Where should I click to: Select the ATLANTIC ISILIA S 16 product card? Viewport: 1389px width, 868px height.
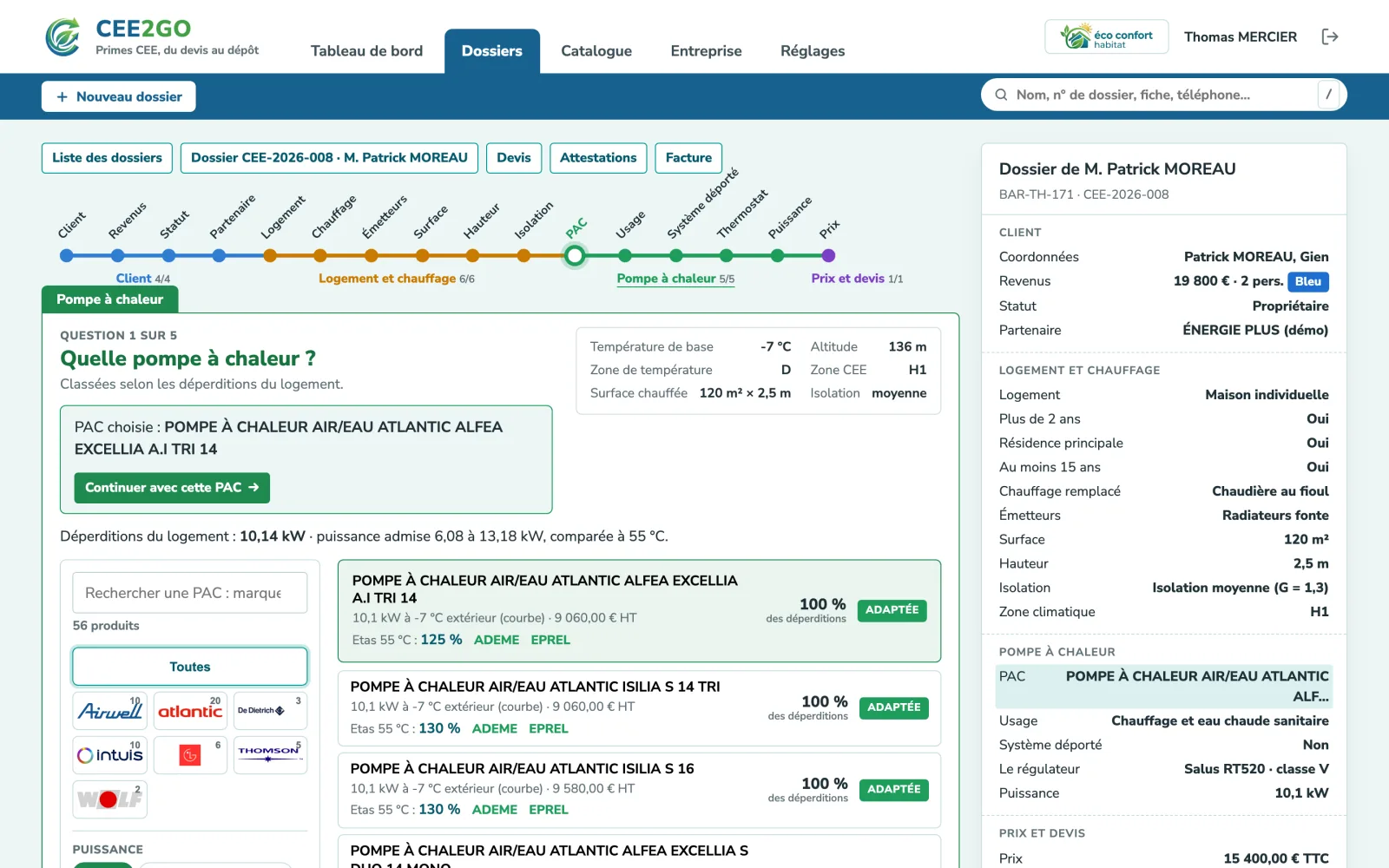click(x=639, y=788)
